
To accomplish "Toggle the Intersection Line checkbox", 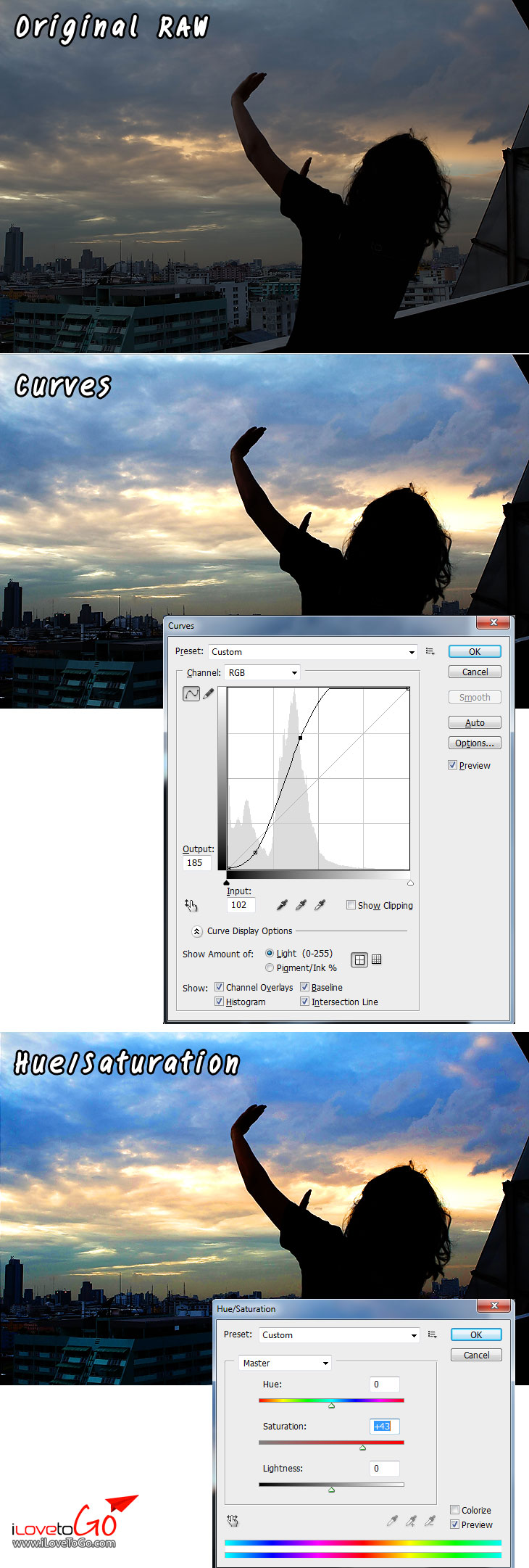I will [304, 1002].
